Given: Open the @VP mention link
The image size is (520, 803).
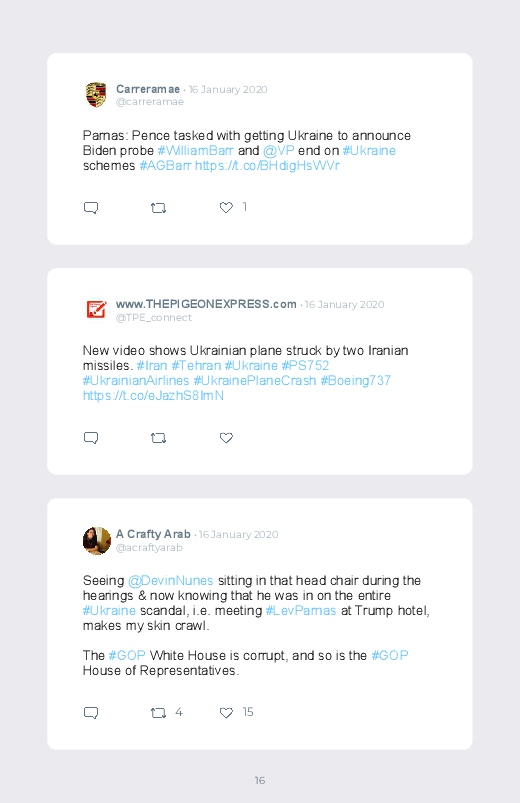Looking at the screenshot, I should tap(279, 151).
